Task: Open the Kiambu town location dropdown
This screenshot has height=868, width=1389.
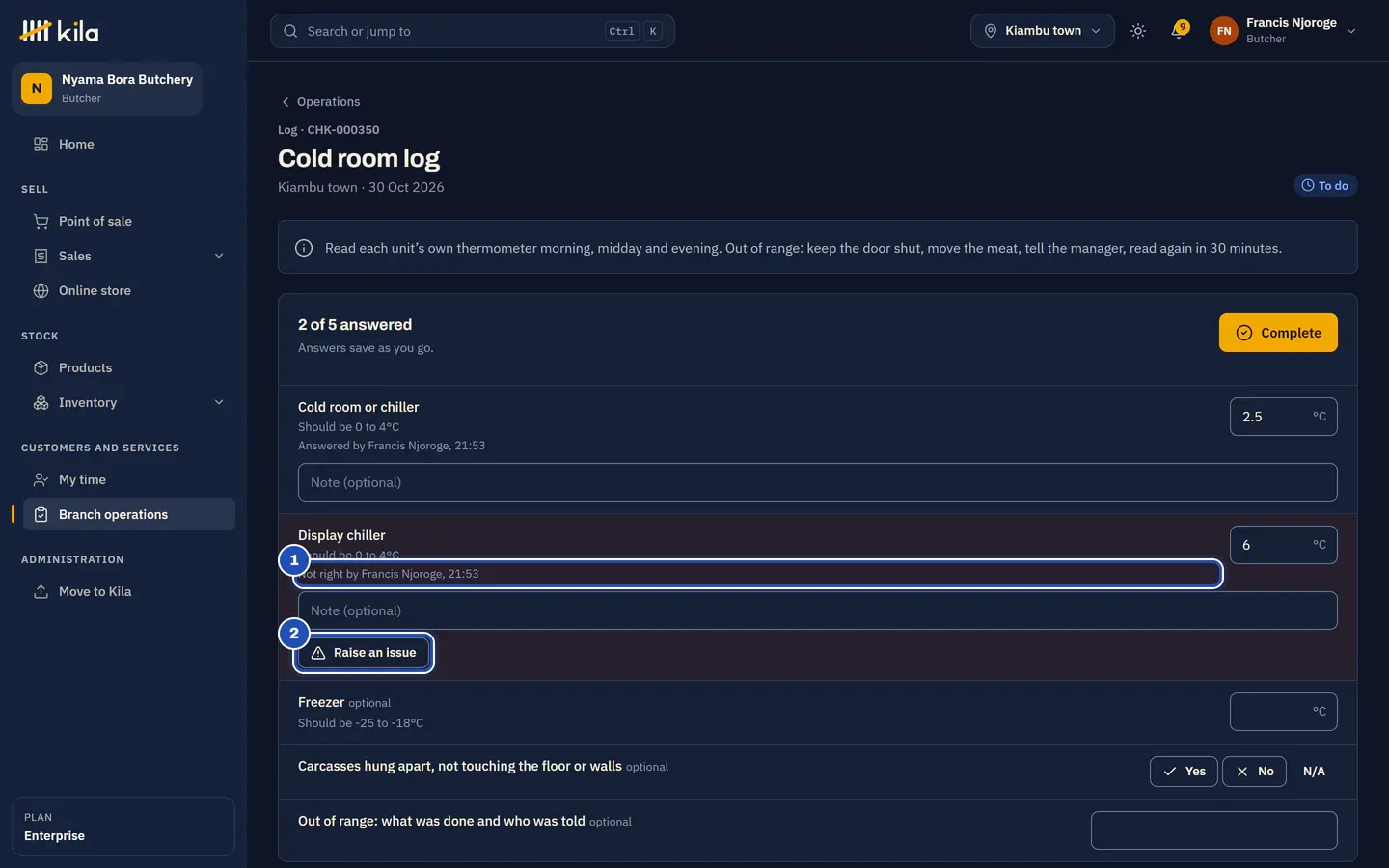Action: pos(1043,31)
